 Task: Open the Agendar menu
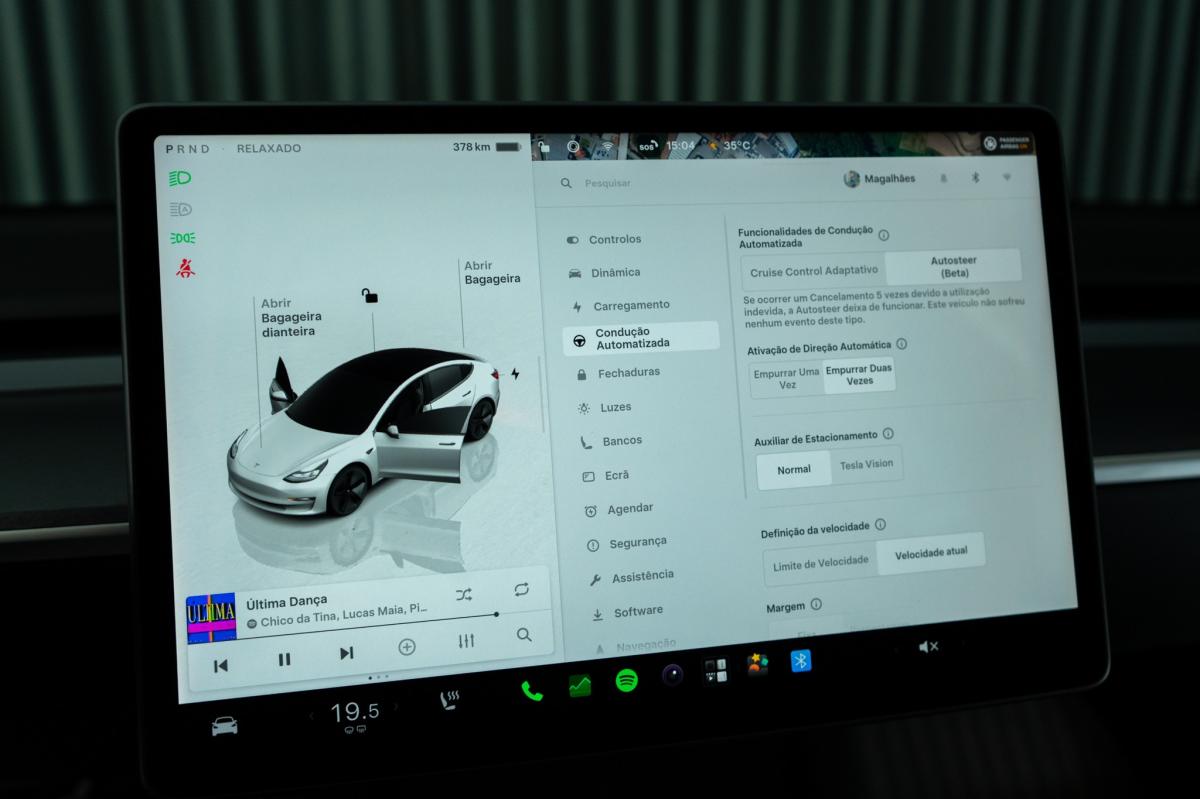click(618, 509)
